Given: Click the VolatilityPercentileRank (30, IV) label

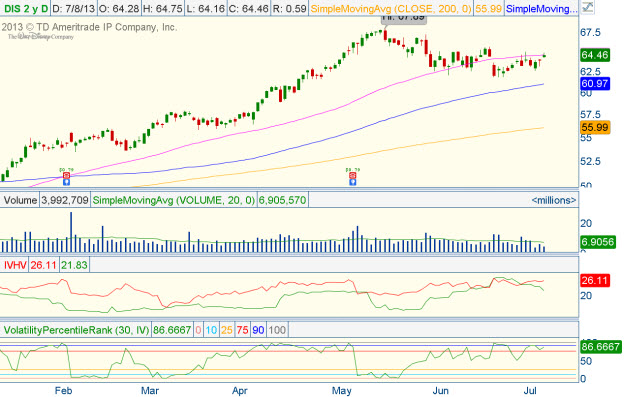Looking at the screenshot, I should coord(76,330).
